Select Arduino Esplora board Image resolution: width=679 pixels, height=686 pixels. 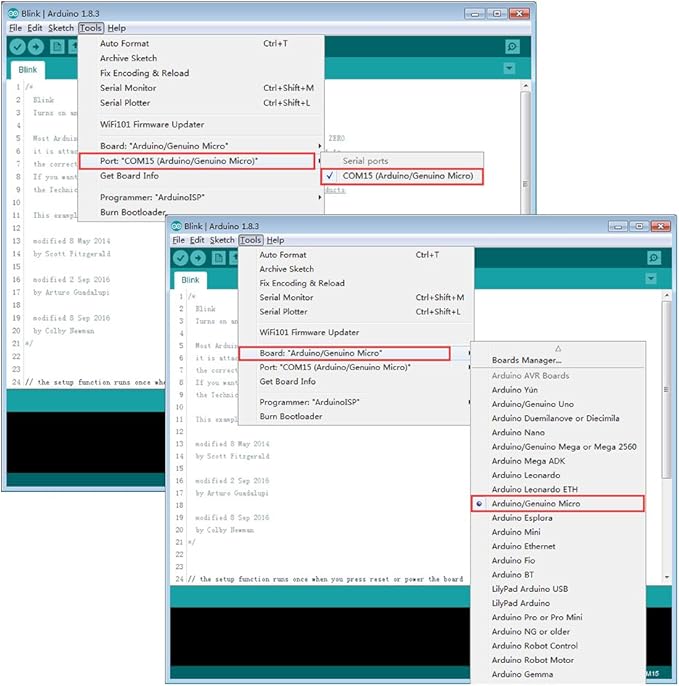tap(558, 518)
